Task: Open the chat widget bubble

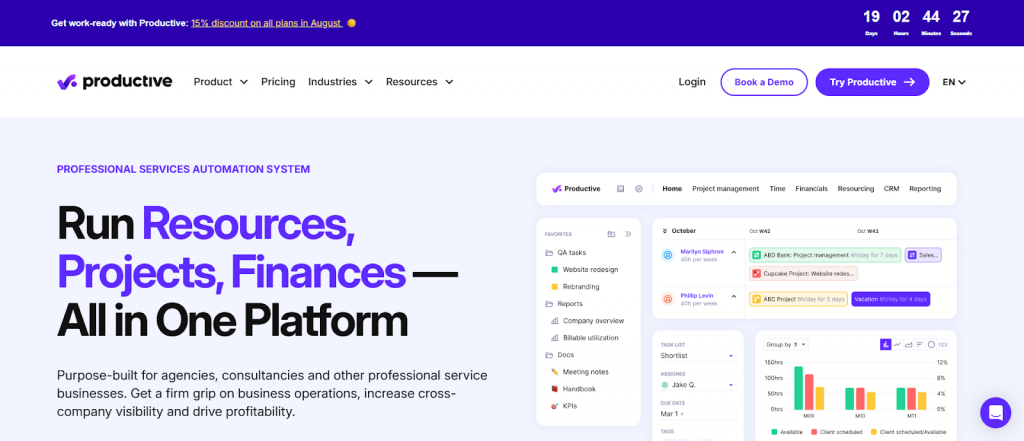Action: 995,412
